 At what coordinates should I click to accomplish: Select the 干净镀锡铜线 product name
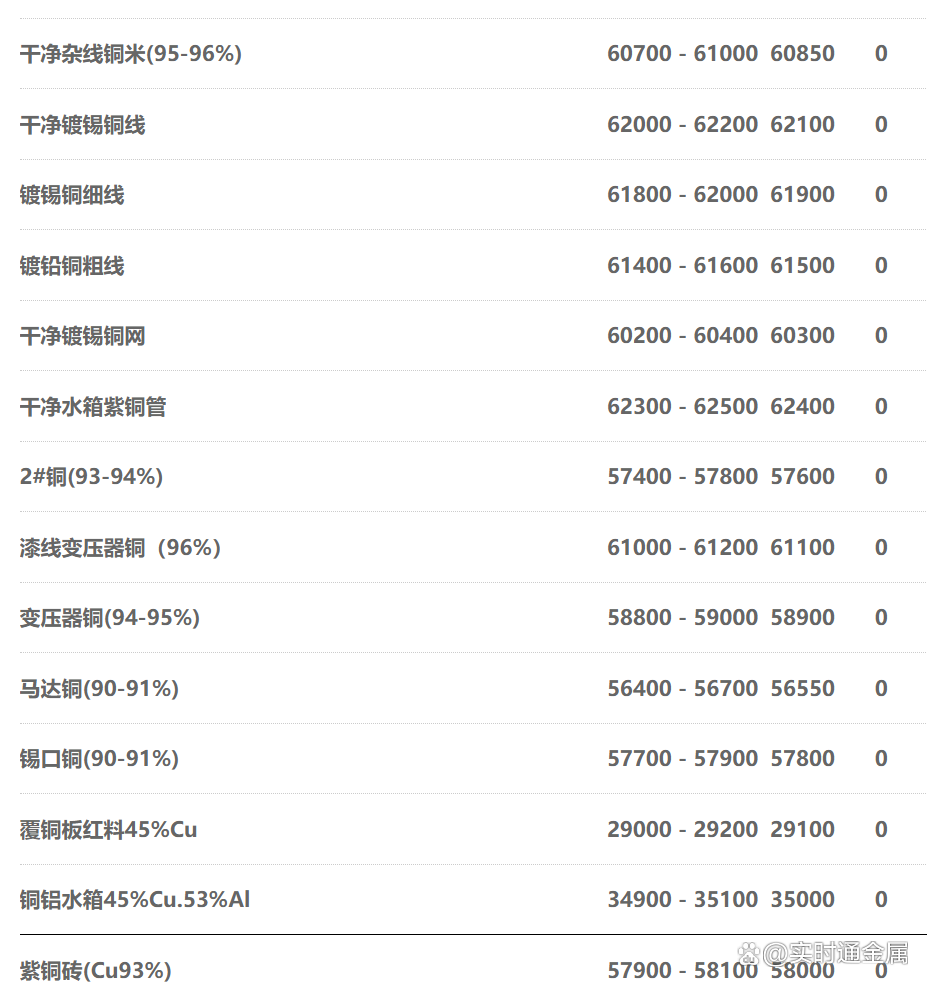(x=82, y=125)
